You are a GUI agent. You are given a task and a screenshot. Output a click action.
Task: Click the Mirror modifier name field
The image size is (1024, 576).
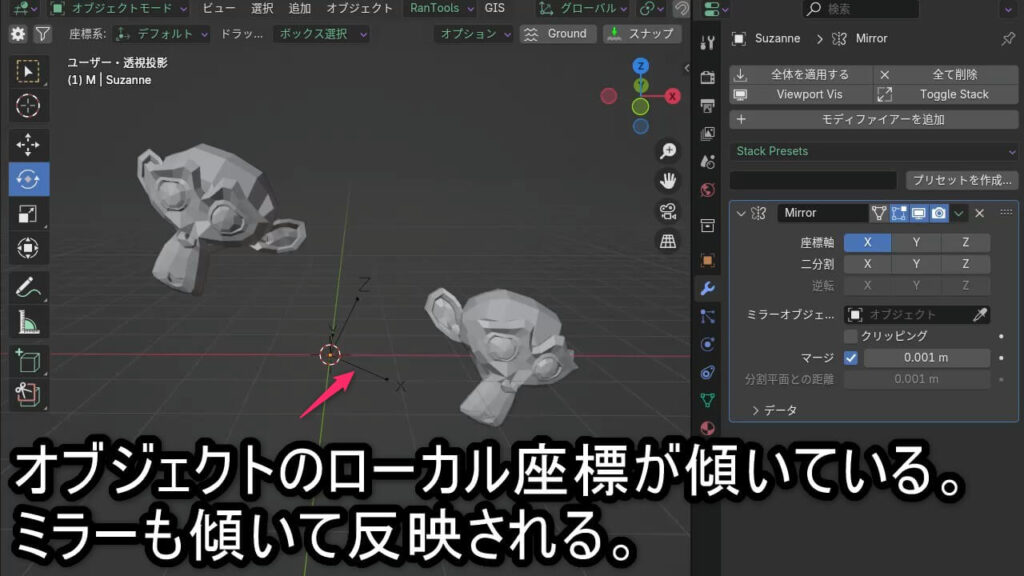click(823, 213)
